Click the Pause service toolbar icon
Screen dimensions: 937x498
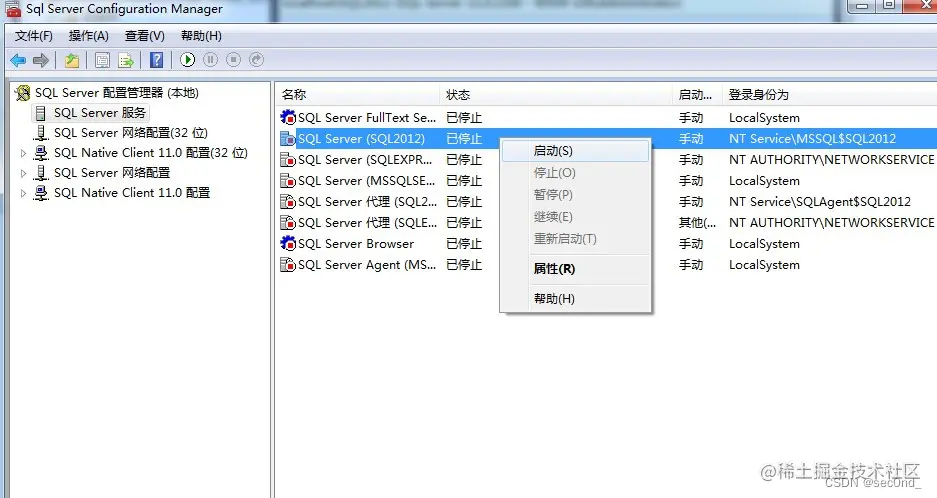pyautogui.click(x=210, y=60)
